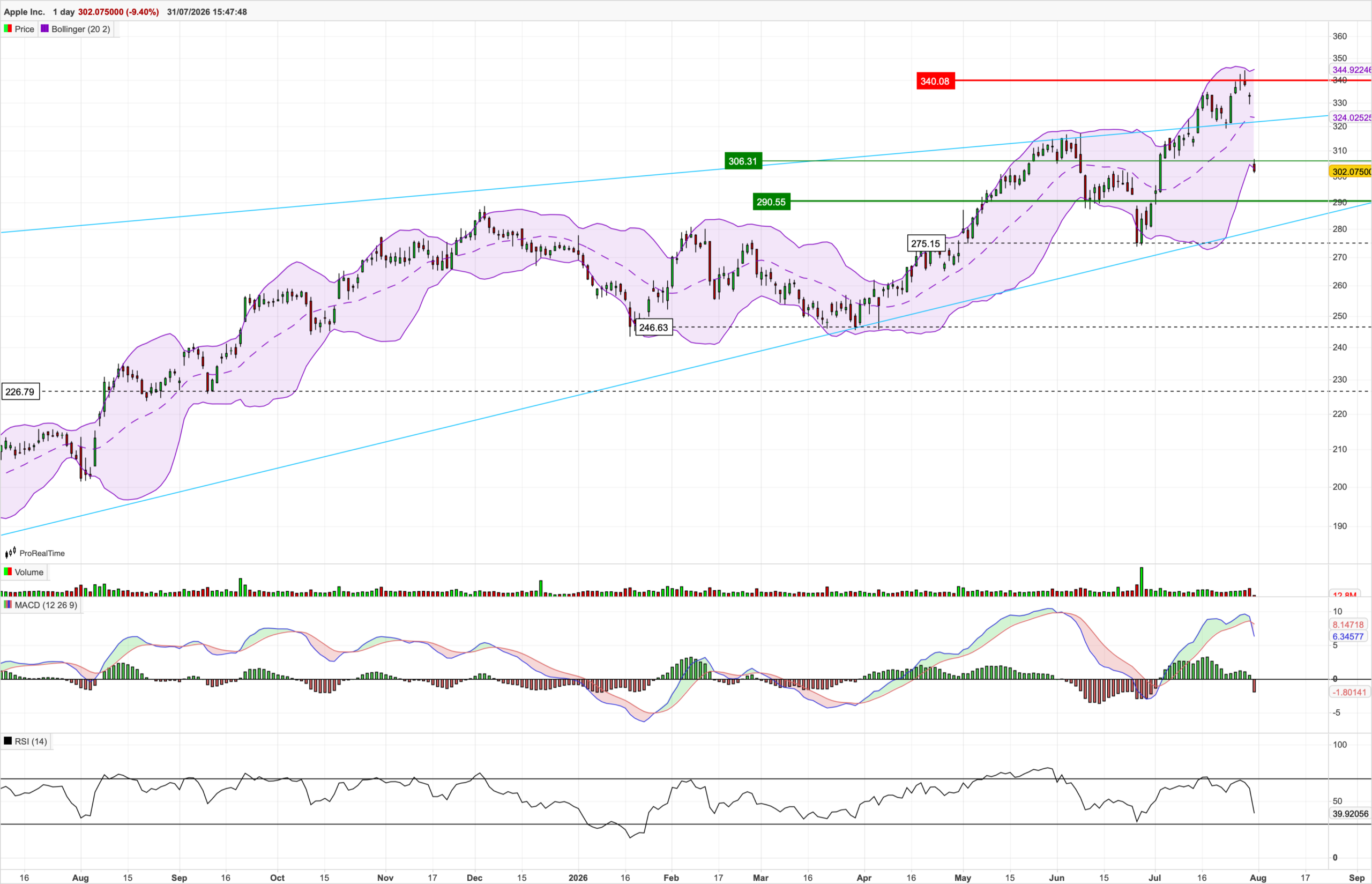Click the black RSI legend swatch
1372x884 pixels.
(x=8, y=741)
